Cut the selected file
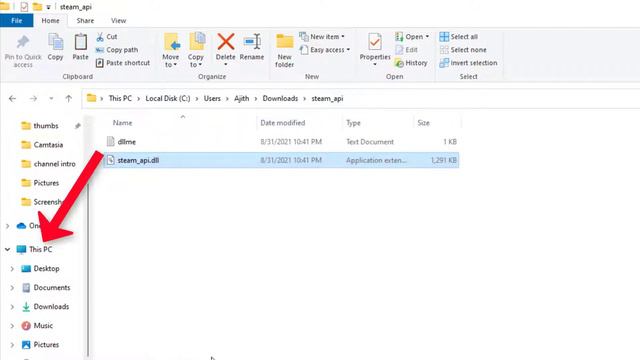The image size is (640, 360). [107, 37]
